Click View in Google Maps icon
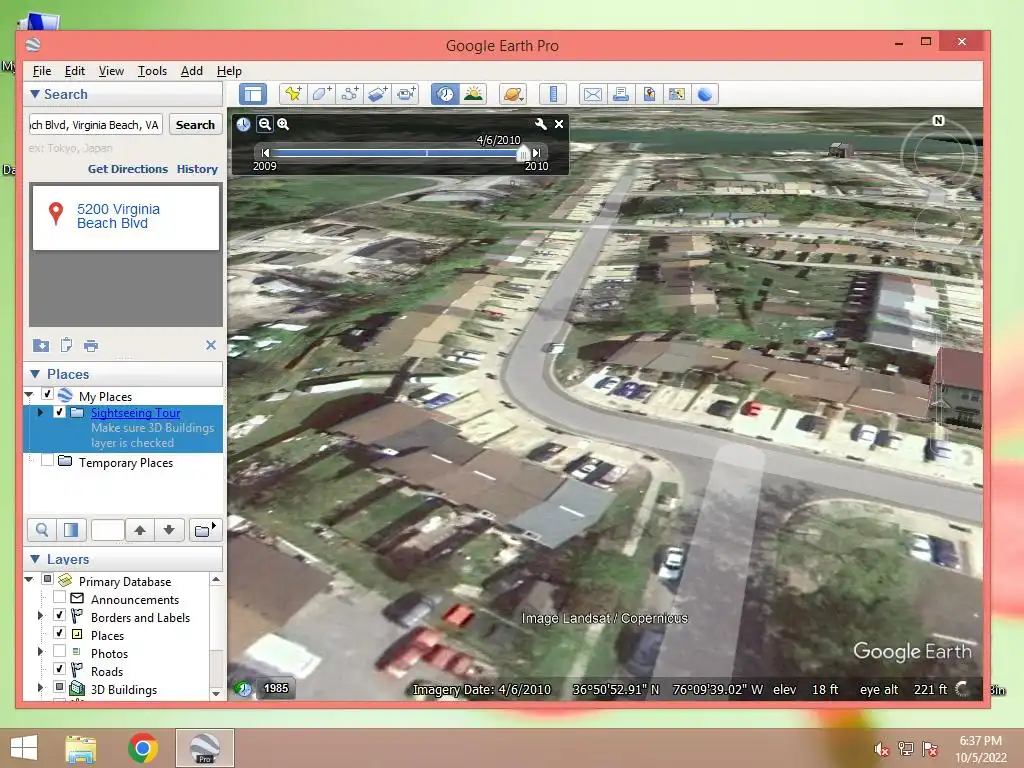Image resolution: width=1024 pixels, height=768 pixels. (677, 95)
